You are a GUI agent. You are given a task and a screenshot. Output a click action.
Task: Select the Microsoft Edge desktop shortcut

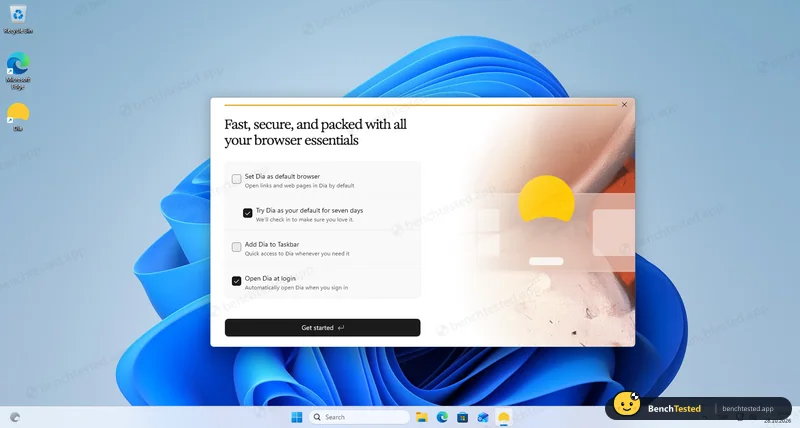click(18, 70)
